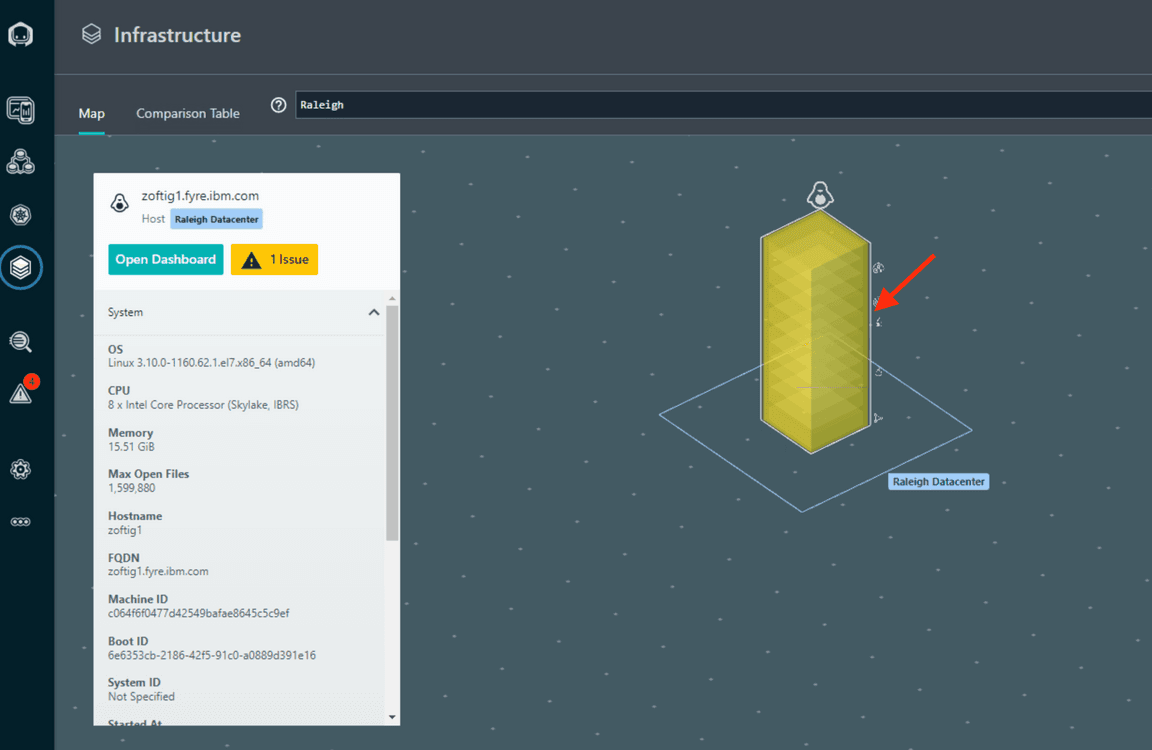This screenshot has width=1152, height=750.
Task: Select the Infrastructure layers sidebar icon
Action: click(20, 267)
